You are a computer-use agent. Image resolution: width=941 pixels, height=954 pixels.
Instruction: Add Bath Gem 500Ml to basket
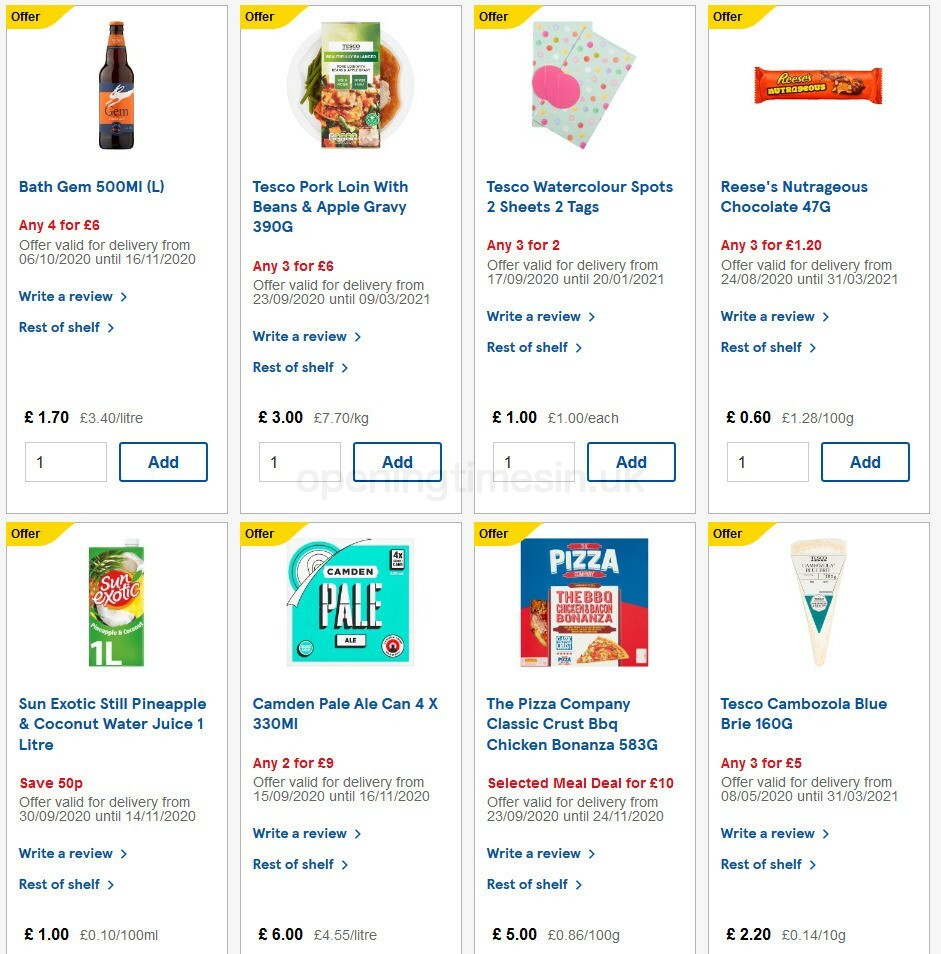pyautogui.click(x=163, y=462)
